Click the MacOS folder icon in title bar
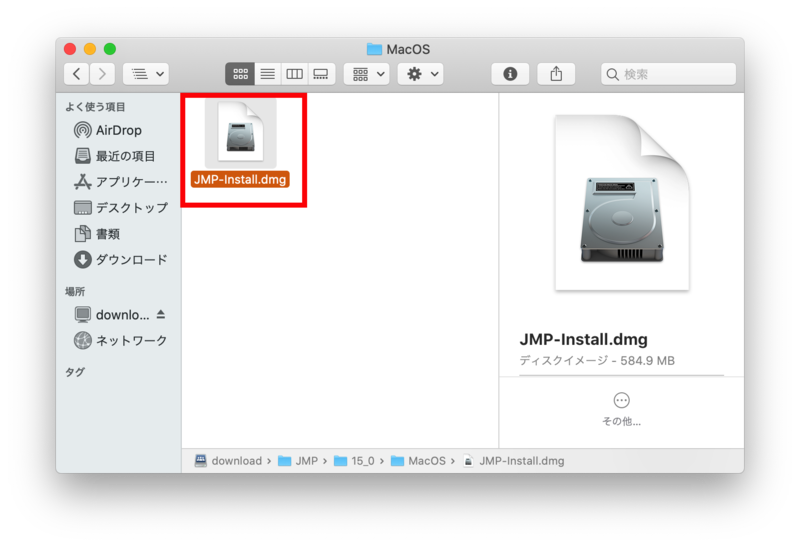Screen dimensions: 800x547 tap(374, 49)
